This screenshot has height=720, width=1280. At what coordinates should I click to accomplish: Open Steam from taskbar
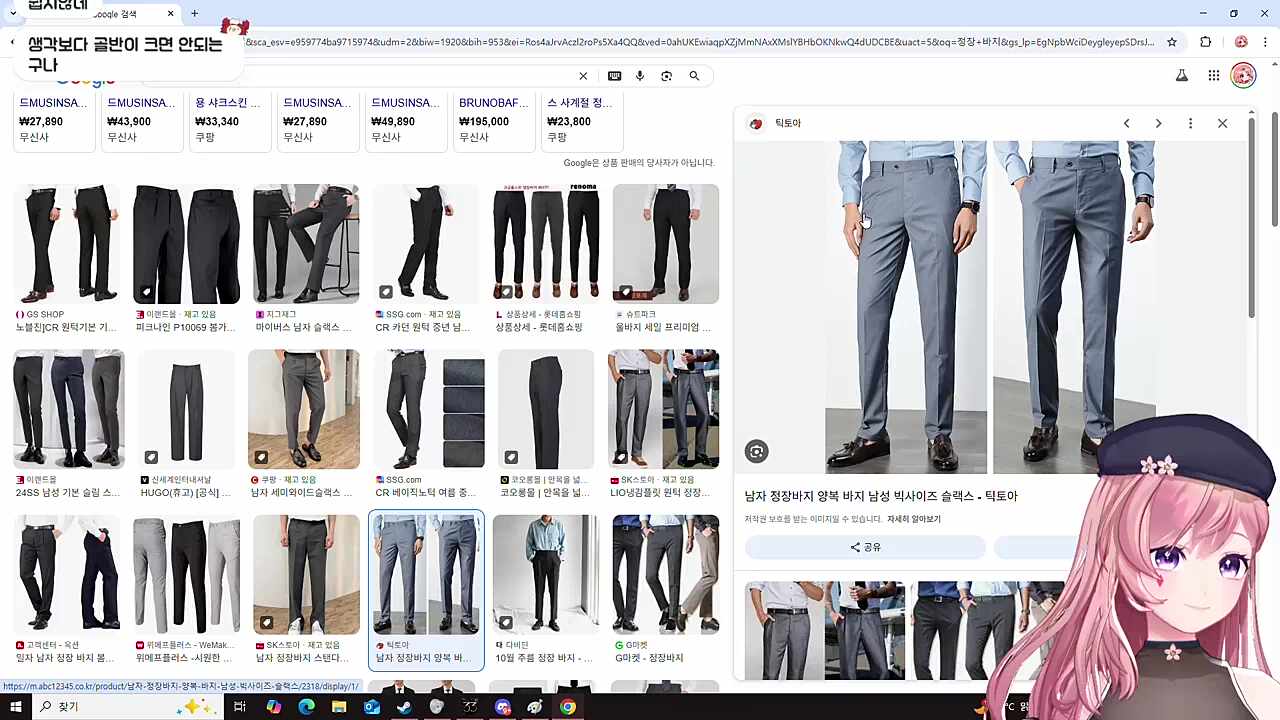(404, 707)
